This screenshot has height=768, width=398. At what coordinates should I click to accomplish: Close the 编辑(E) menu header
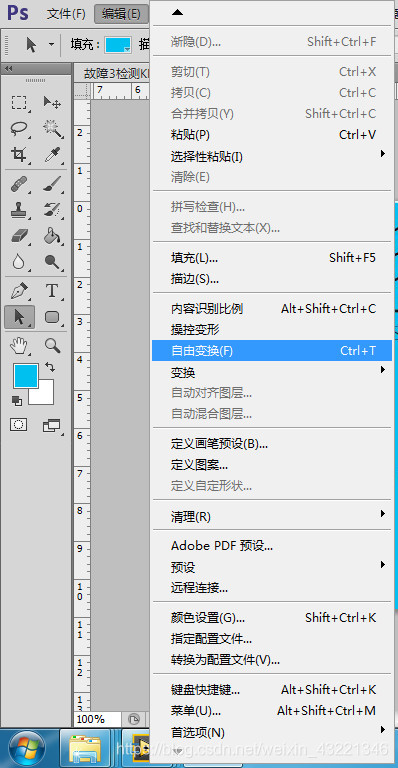(x=121, y=14)
